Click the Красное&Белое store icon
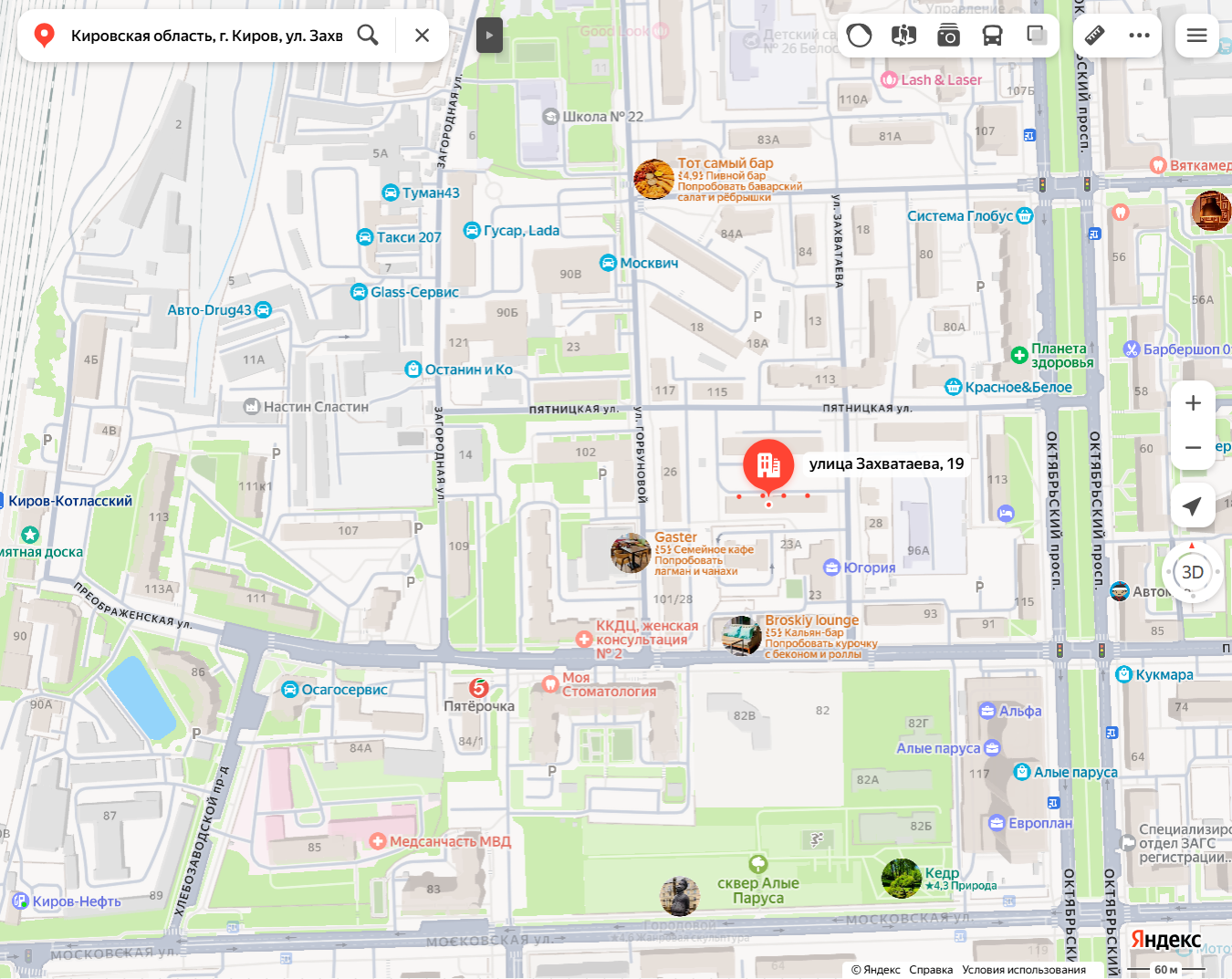The width and height of the screenshot is (1232, 979). click(x=954, y=387)
